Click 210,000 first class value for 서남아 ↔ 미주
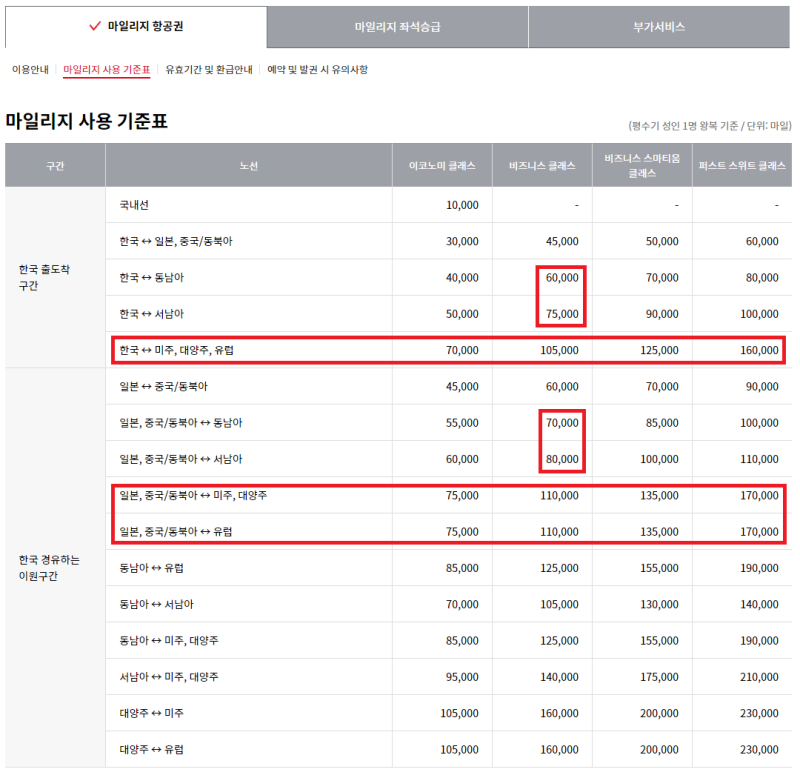This screenshot has width=800, height=775. tap(760, 677)
